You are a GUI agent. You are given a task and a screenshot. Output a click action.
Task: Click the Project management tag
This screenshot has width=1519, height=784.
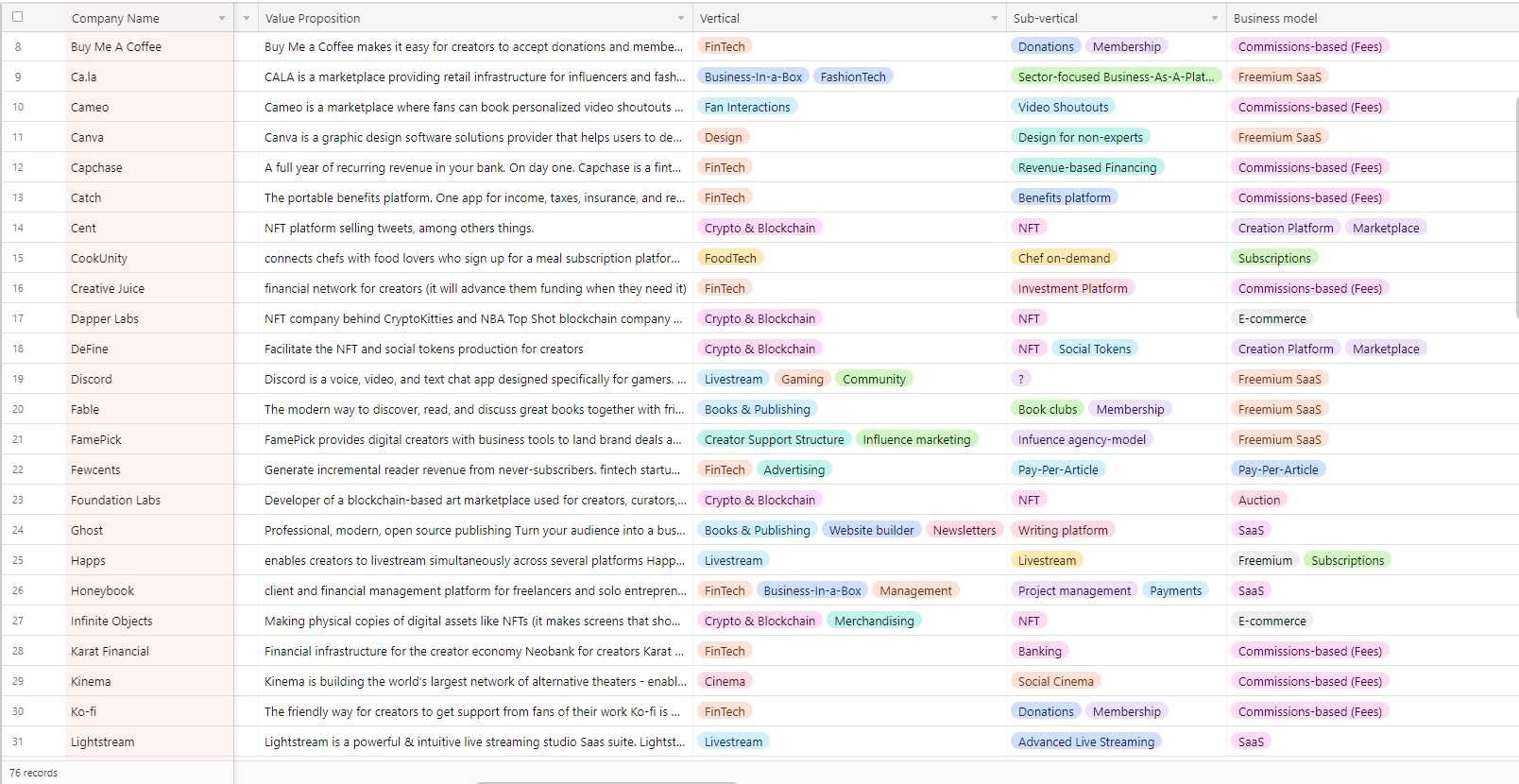[x=1074, y=590]
